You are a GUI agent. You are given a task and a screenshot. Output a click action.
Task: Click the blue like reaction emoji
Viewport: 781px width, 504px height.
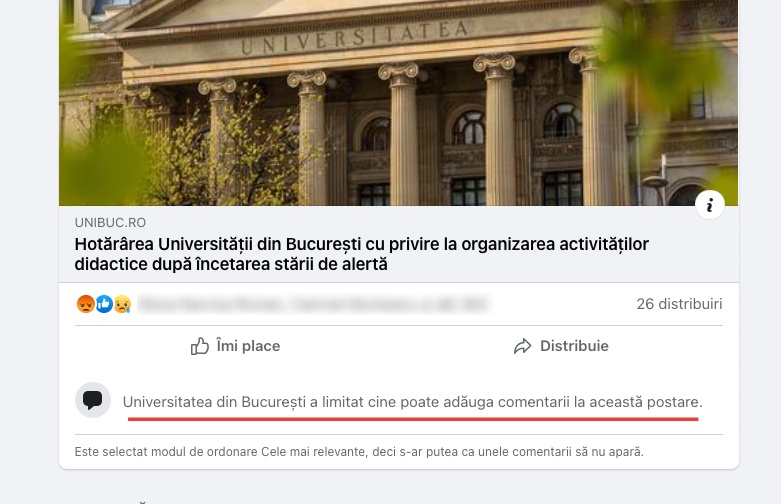pyautogui.click(x=104, y=304)
